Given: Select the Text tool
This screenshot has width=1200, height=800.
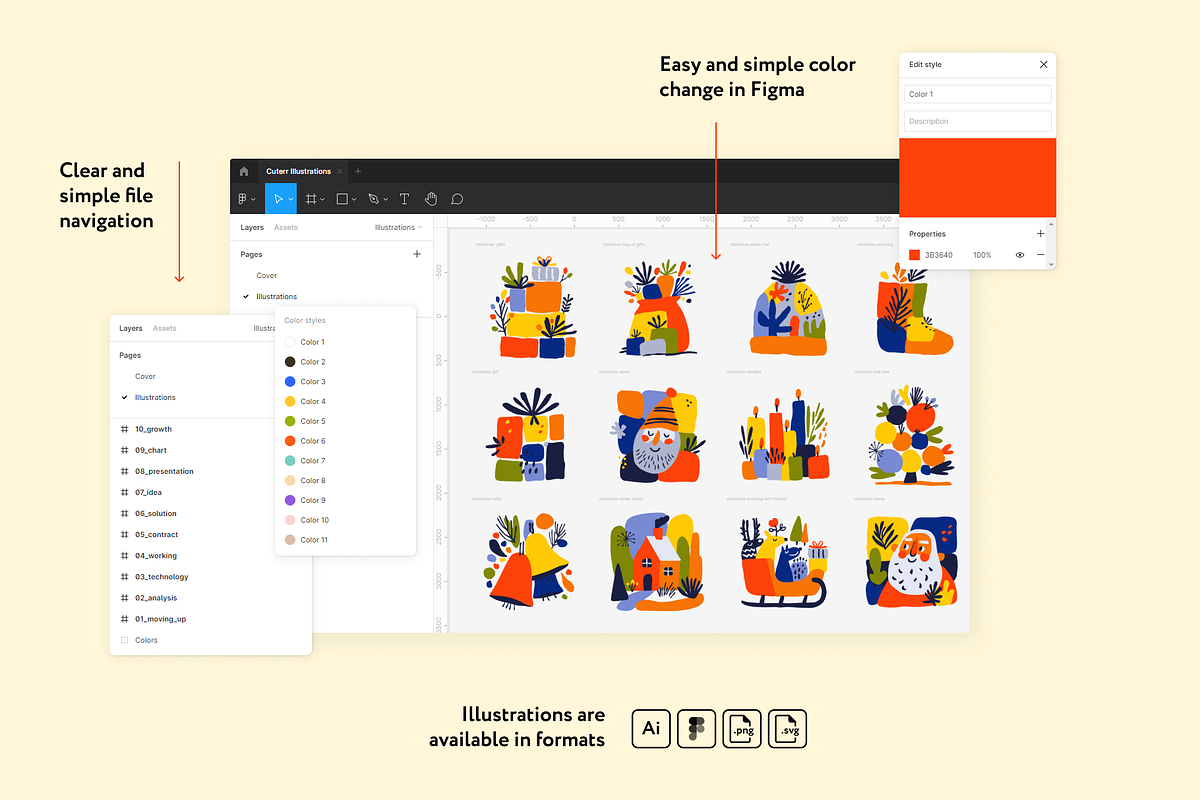Looking at the screenshot, I should [404, 199].
